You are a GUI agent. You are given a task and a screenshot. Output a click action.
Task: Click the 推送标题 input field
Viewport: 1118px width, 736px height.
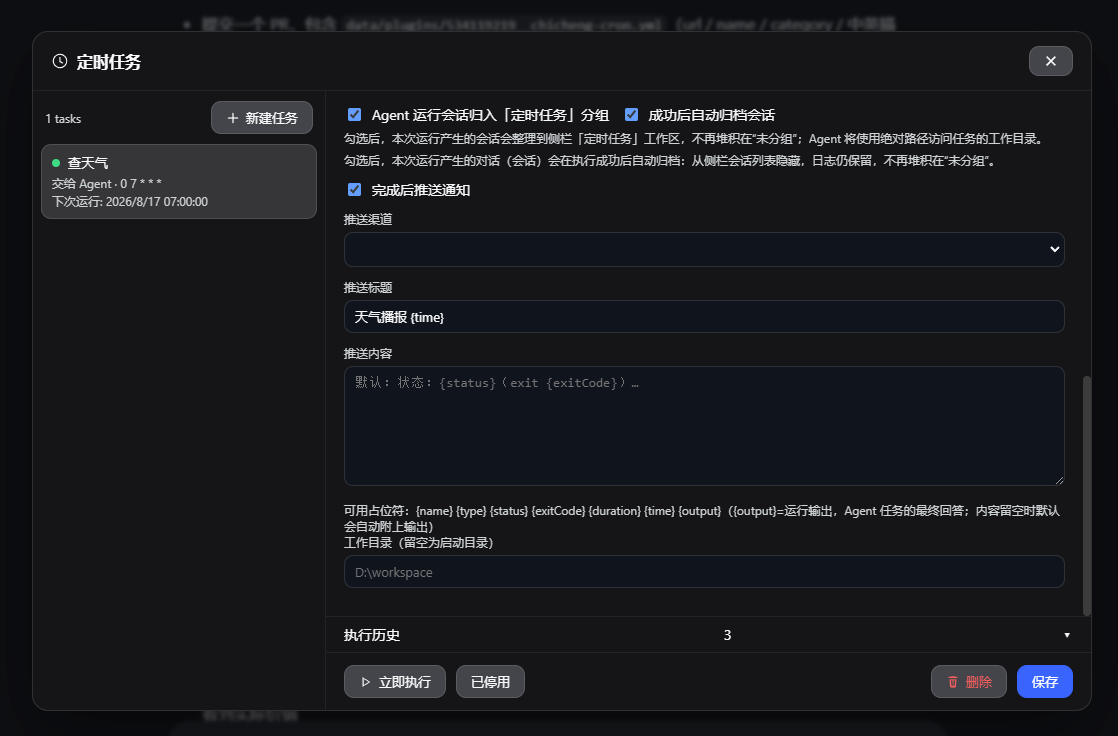[704, 317]
